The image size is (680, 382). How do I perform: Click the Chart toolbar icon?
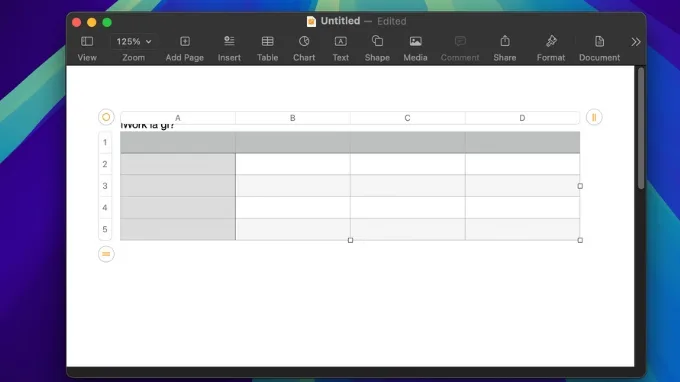pyautogui.click(x=304, y=42)
